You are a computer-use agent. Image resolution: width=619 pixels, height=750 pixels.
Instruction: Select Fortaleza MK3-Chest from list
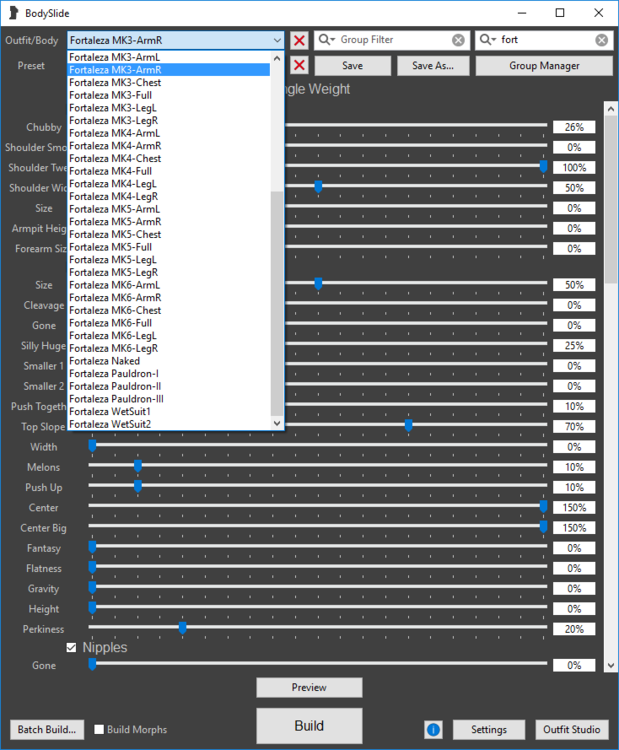[169, 83]
